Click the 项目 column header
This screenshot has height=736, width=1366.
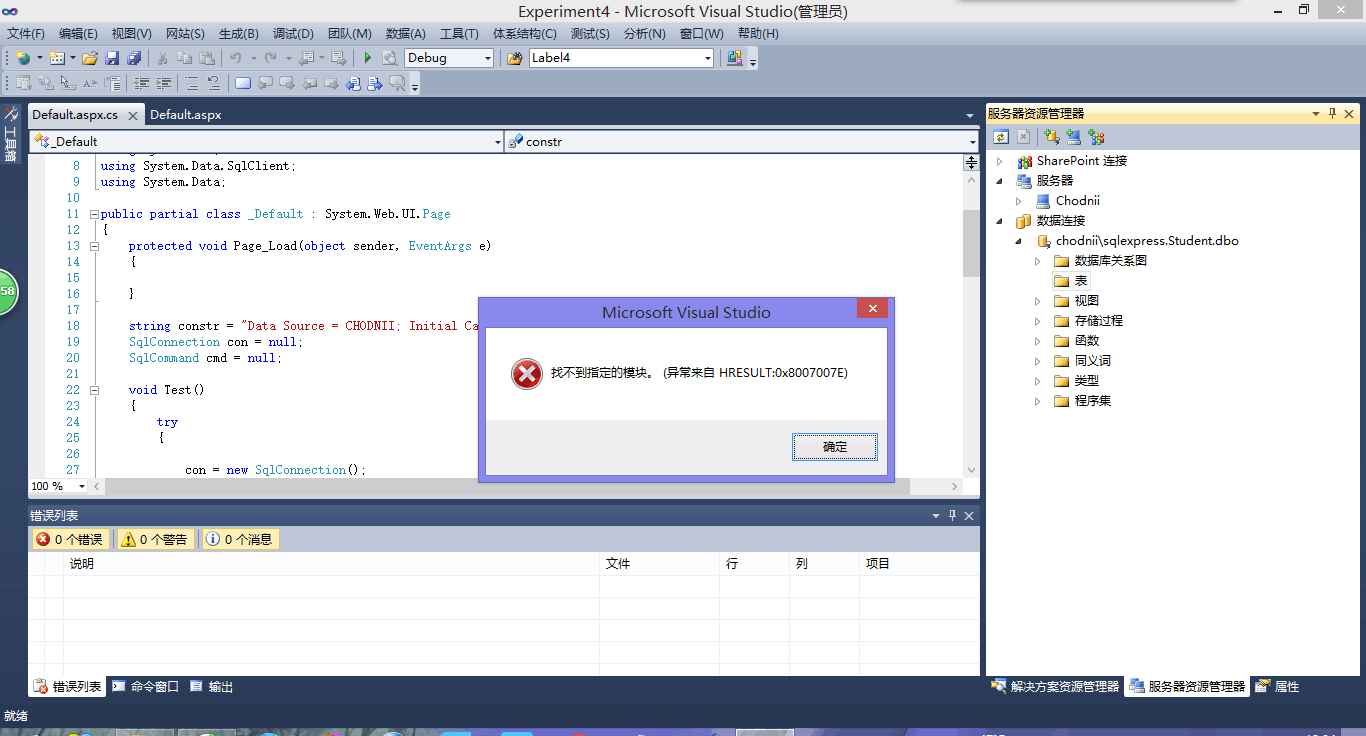(x=919, y=564)
